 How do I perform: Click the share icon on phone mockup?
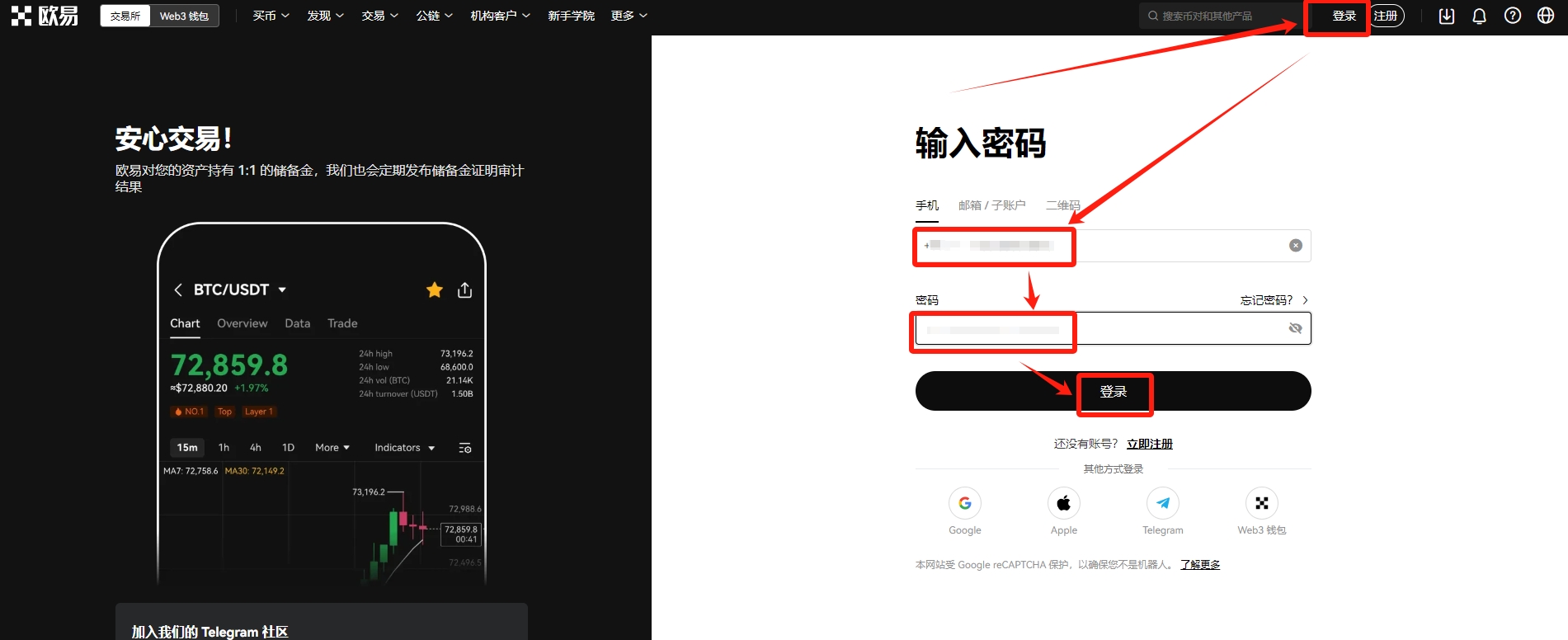pos(465,289)
